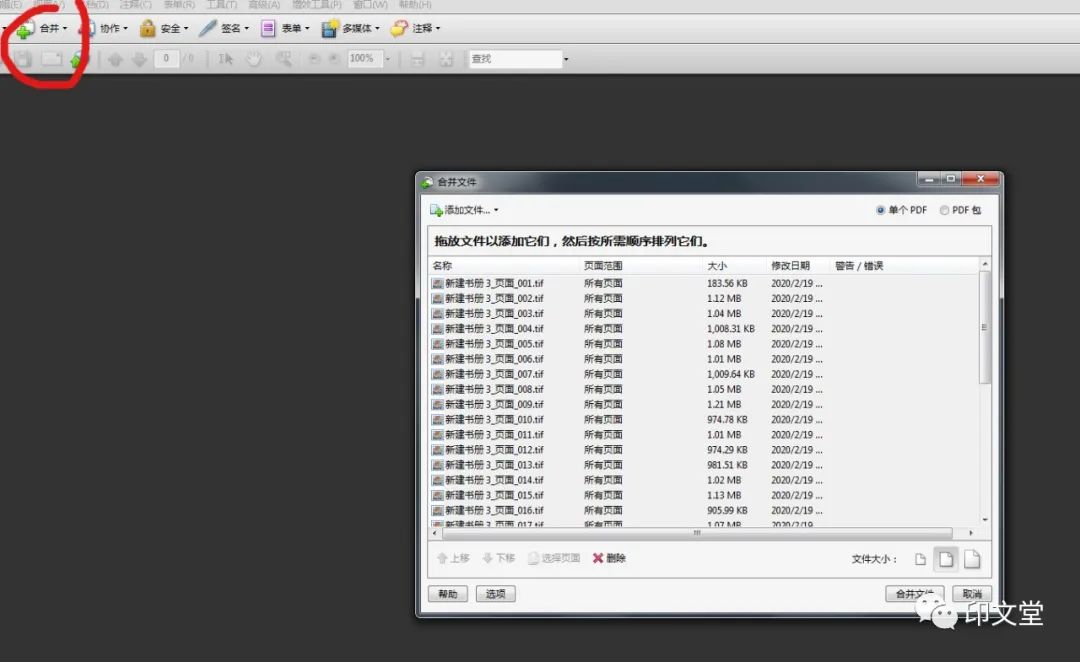Select the 单个 PDF radio button
The height and width of the screenshot is (662, 1080).
point(880,210)
